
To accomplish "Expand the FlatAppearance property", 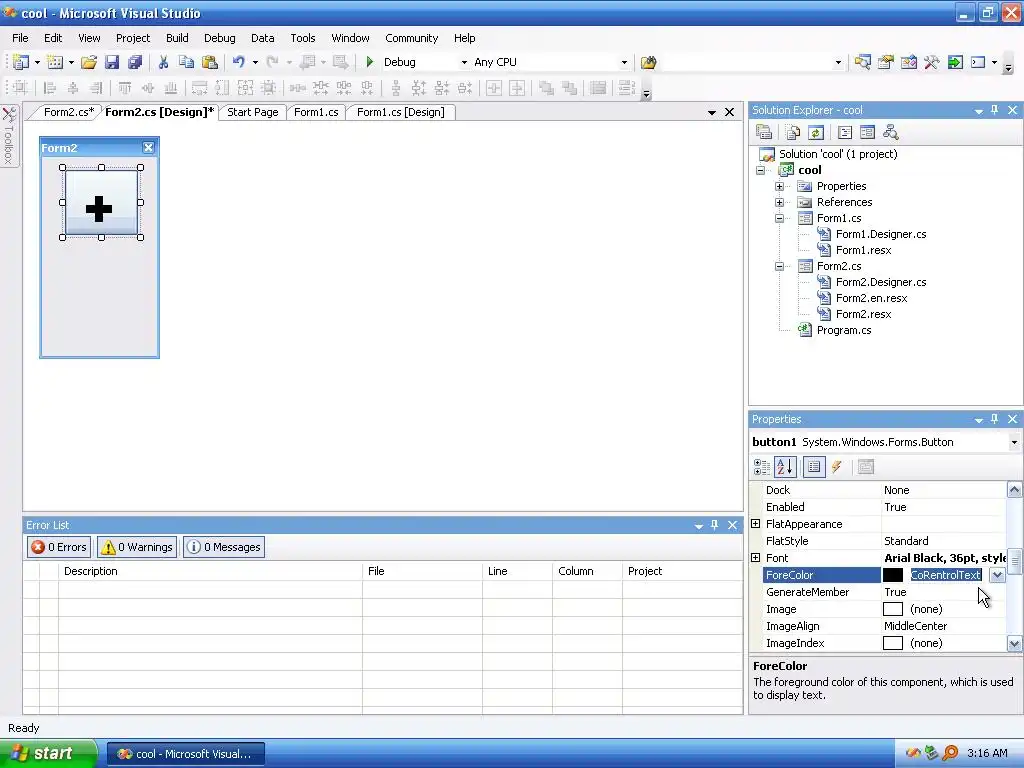I will click(x=756, y=524).
